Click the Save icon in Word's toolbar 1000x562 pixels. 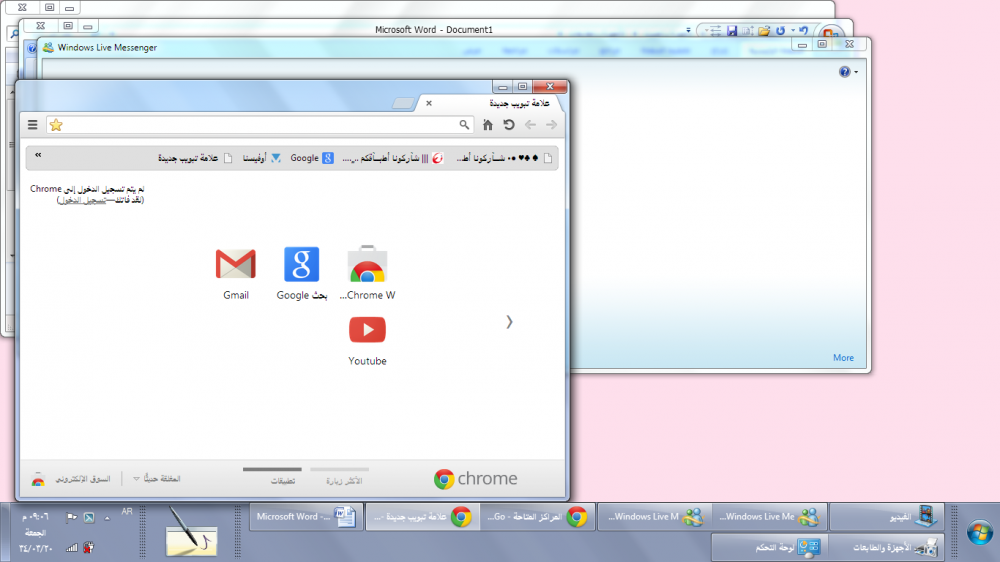[733, 31]
